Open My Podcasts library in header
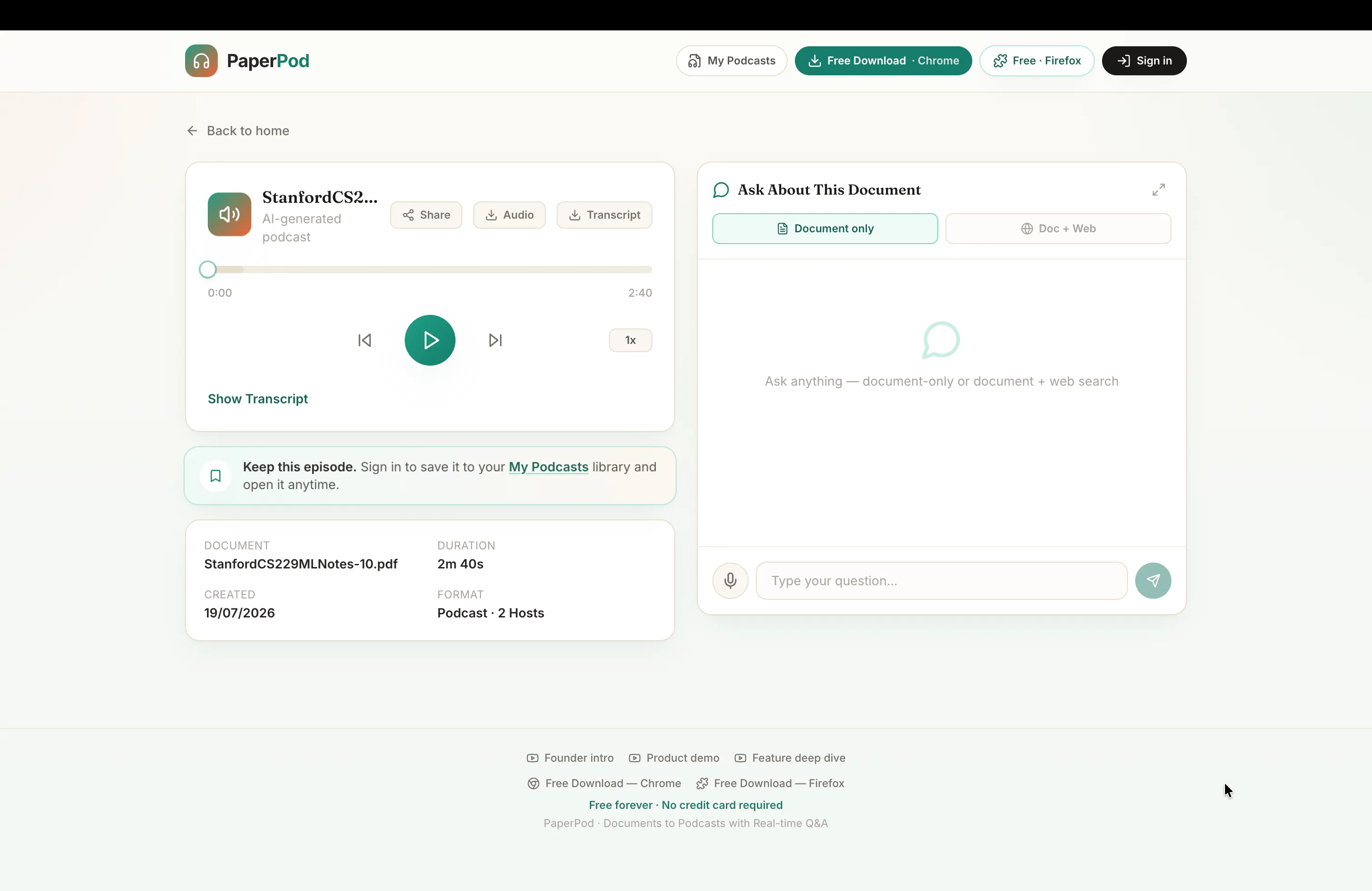The width and height of the screenshot is (1372, 891). (731, 60)
